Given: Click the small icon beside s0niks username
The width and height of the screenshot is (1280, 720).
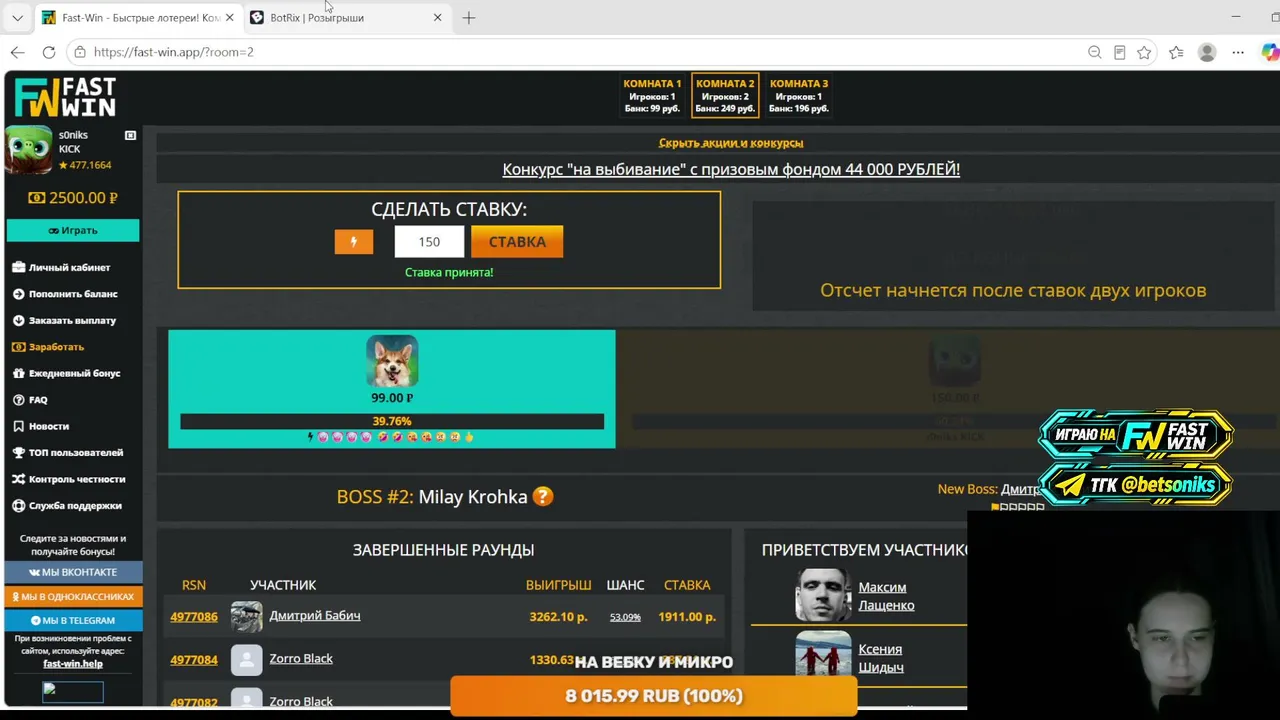Looking at the screenshot, I should coord(130,135).
